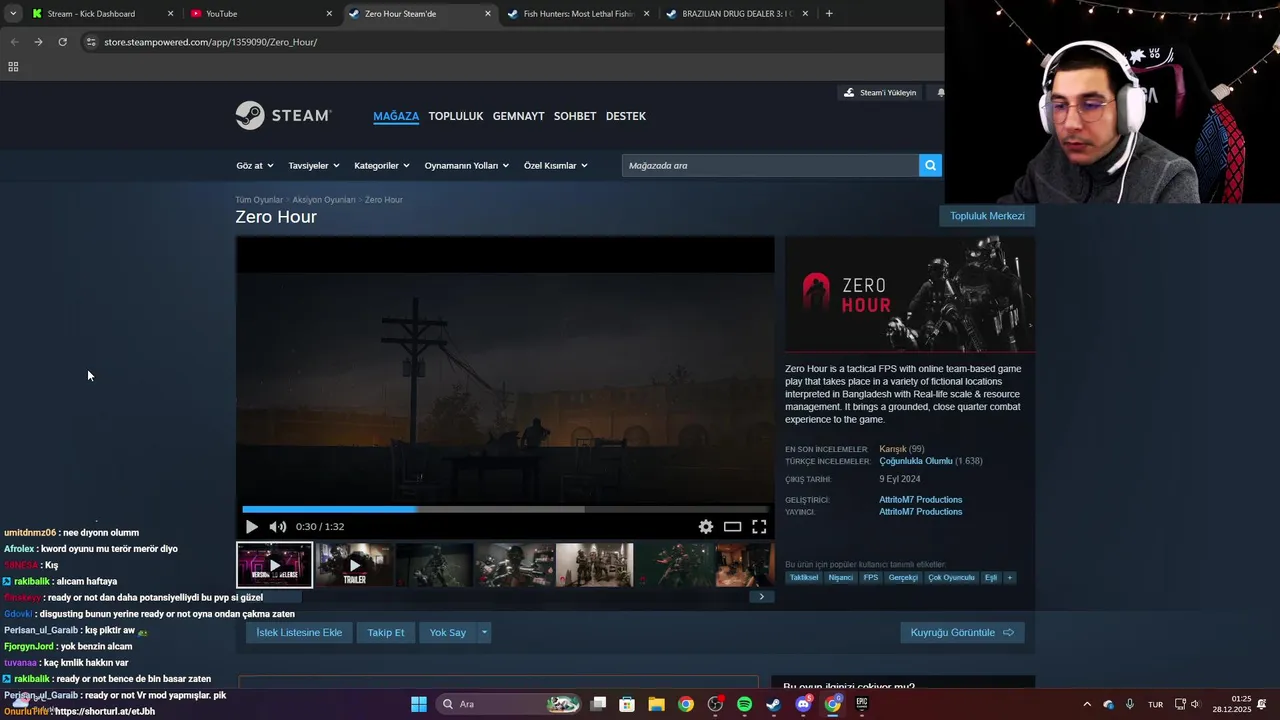
Task: Play the Zero Hour trailer video
Action: pyautogui.click(x=251, y=527)
